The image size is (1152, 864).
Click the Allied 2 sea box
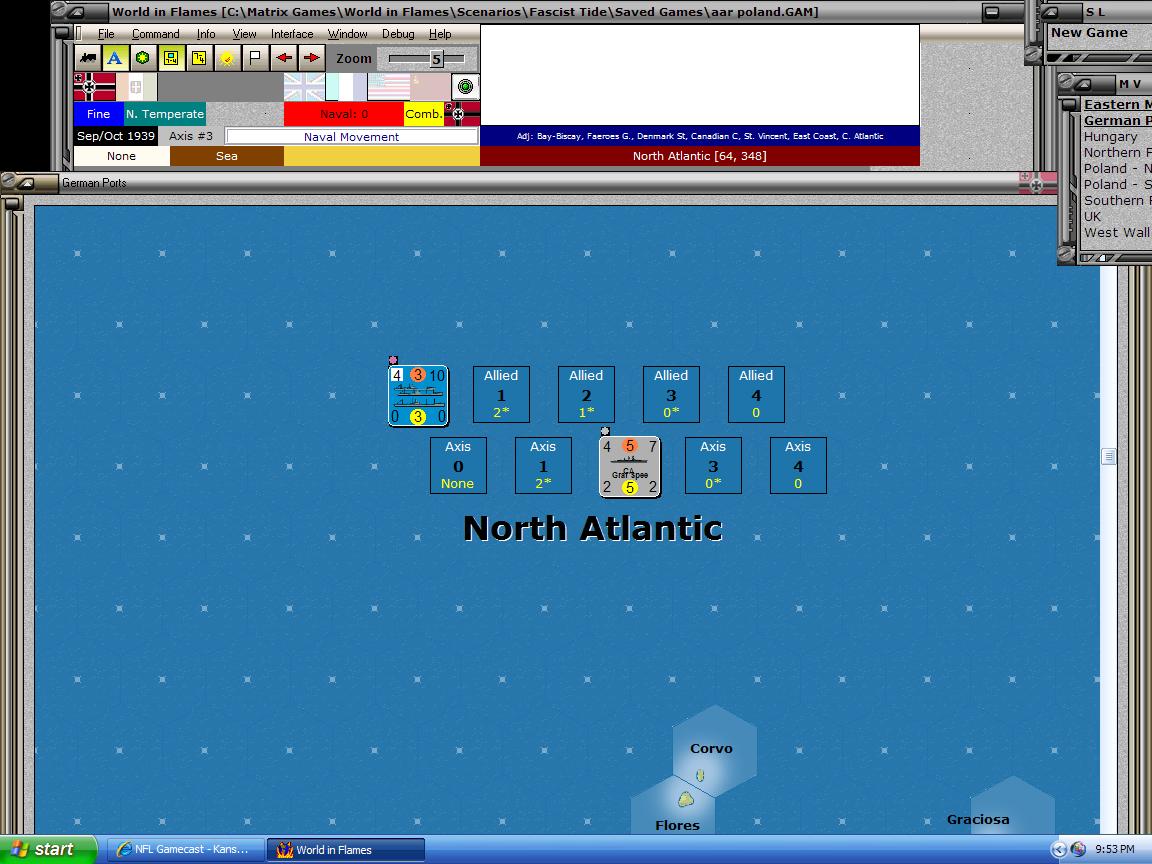tap(586, 395)
